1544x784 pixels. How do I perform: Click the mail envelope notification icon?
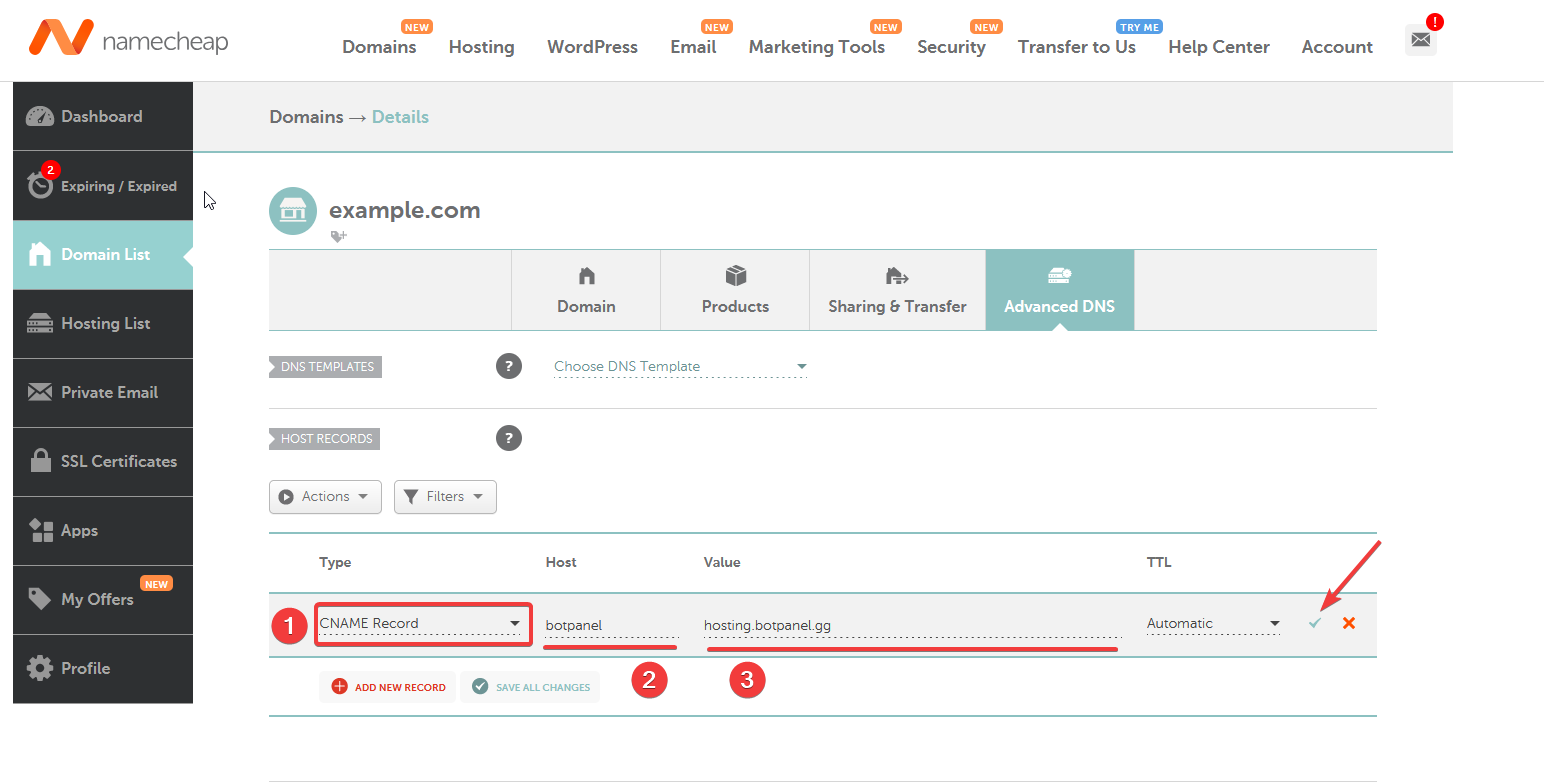[1420, 40]
